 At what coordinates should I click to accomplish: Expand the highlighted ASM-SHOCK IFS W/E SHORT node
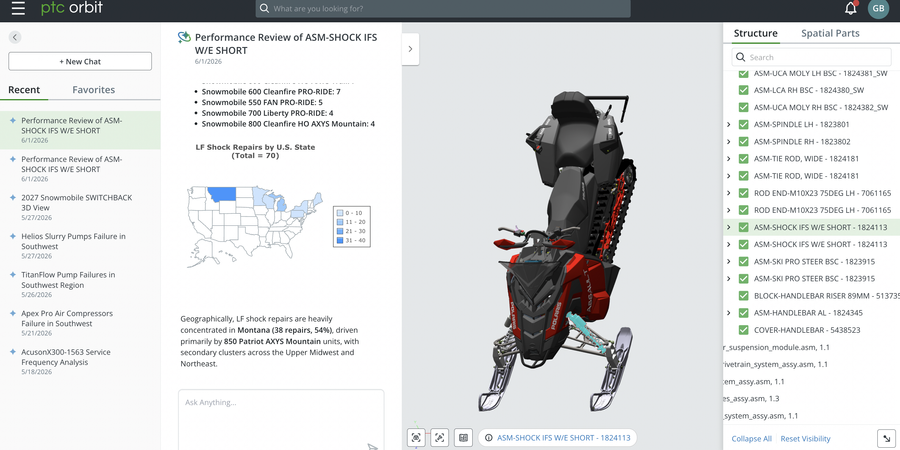[728, 227]
